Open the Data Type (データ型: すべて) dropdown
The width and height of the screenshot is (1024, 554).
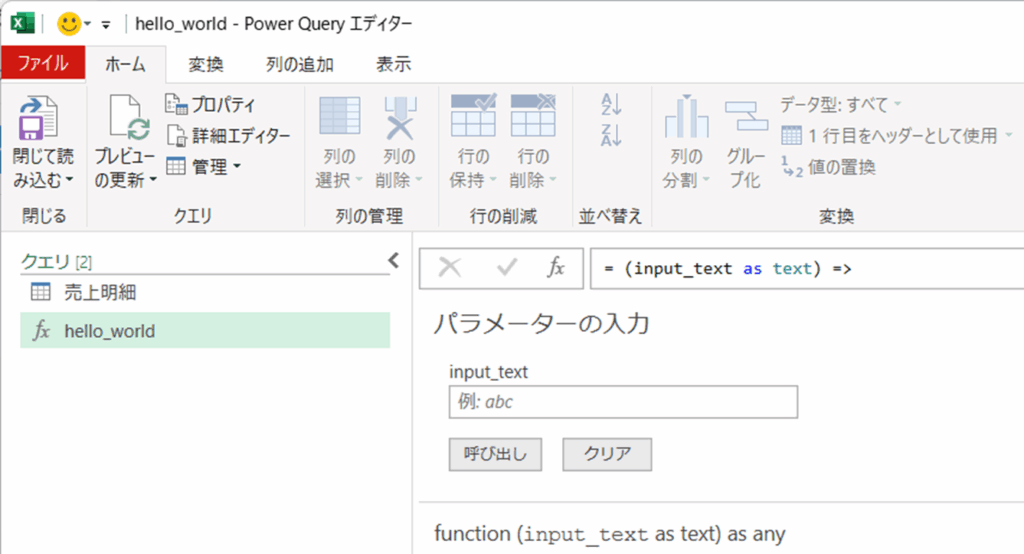(x=840, y=104)
